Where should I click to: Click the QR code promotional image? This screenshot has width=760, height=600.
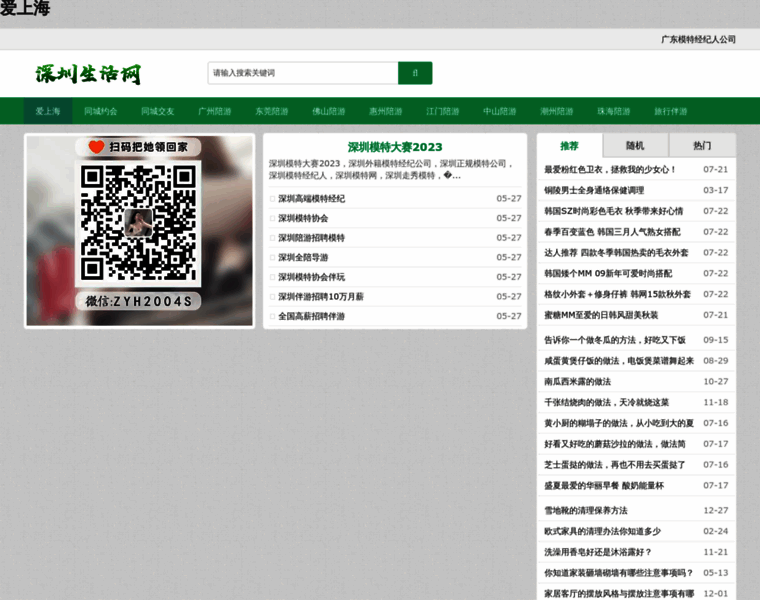coord(138,230)
